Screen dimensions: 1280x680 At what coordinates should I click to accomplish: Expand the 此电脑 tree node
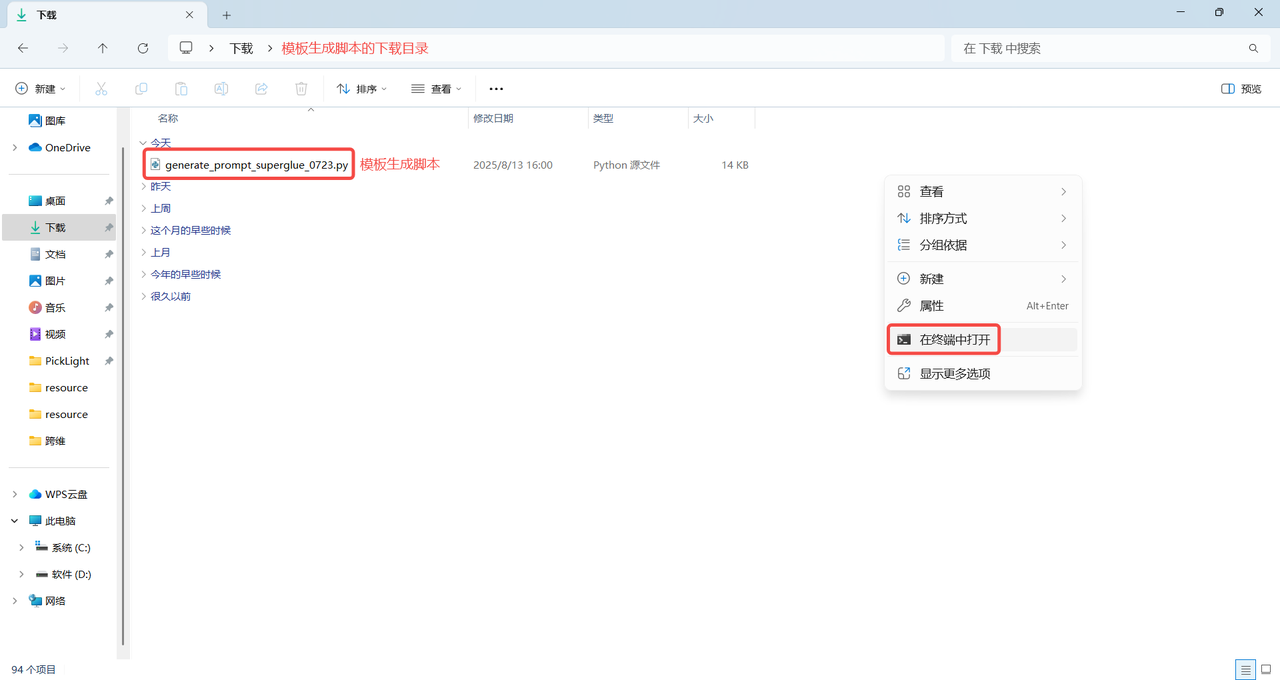(15, 521)
